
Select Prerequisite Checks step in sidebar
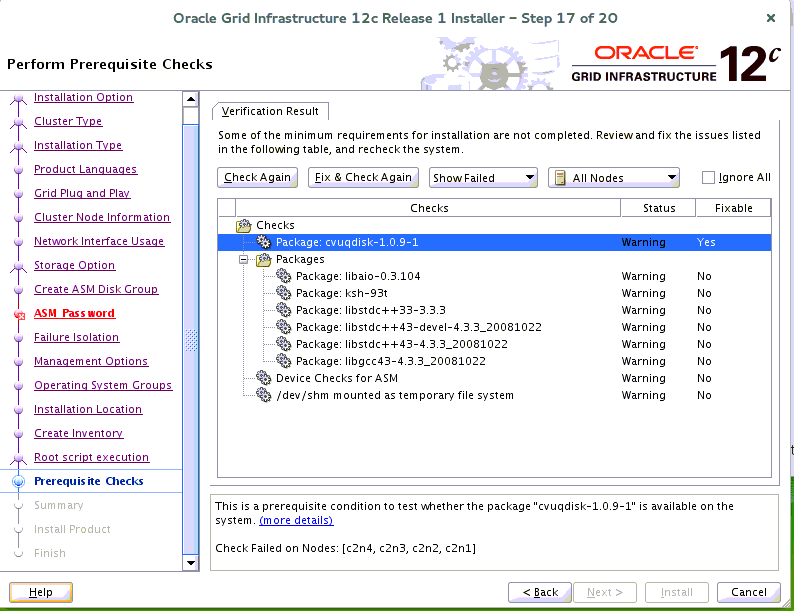pyautogui.click(x=89, y=481)
